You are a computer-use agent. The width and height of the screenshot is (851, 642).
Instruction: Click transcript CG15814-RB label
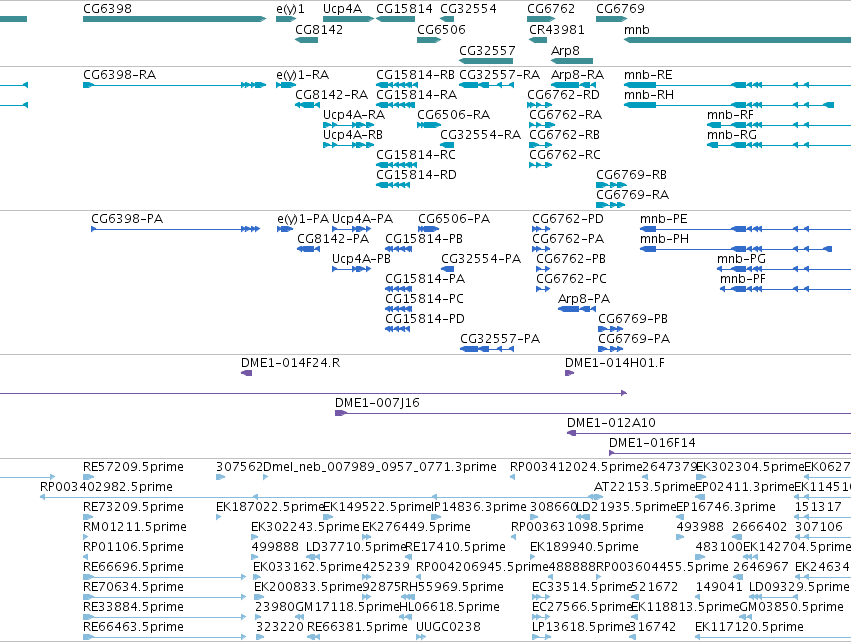pyautogui.click(x=415, y=74)
